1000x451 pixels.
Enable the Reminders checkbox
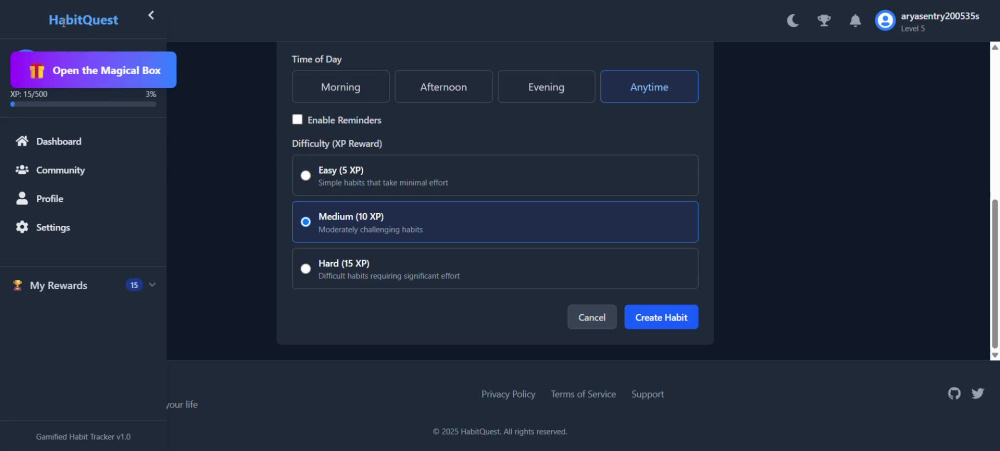point(297,119)
